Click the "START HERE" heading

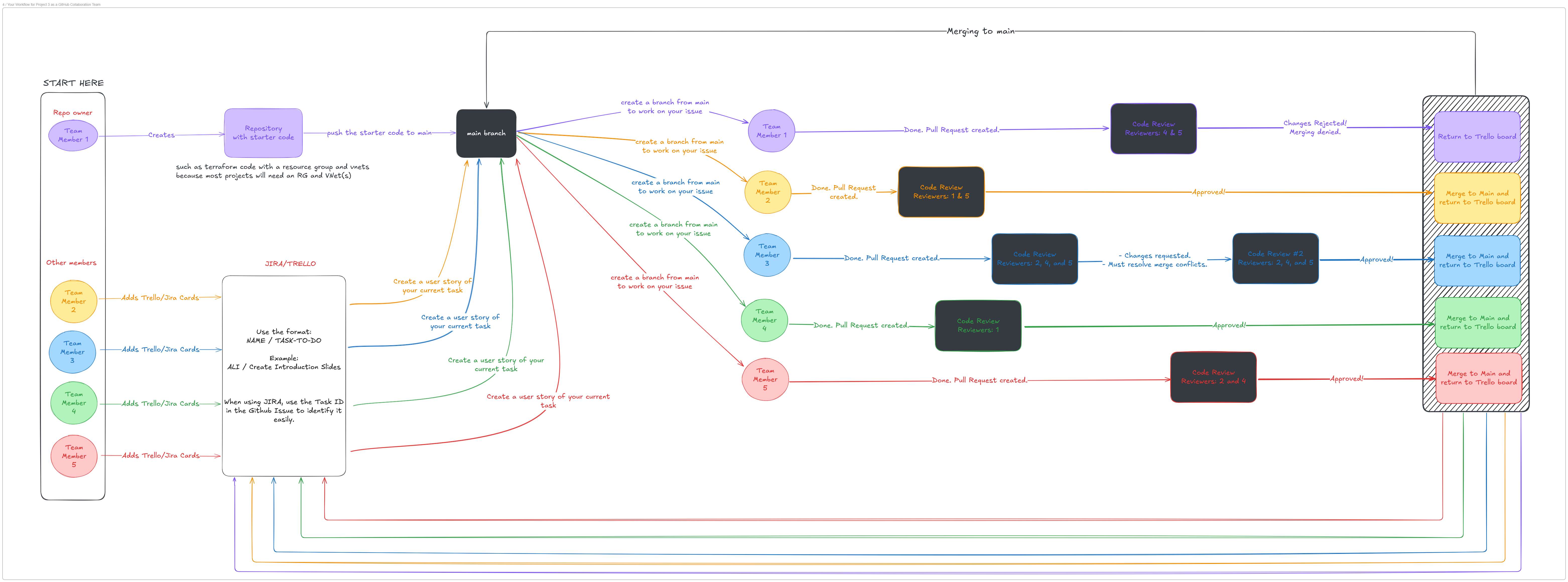click(x=73, y=83)
